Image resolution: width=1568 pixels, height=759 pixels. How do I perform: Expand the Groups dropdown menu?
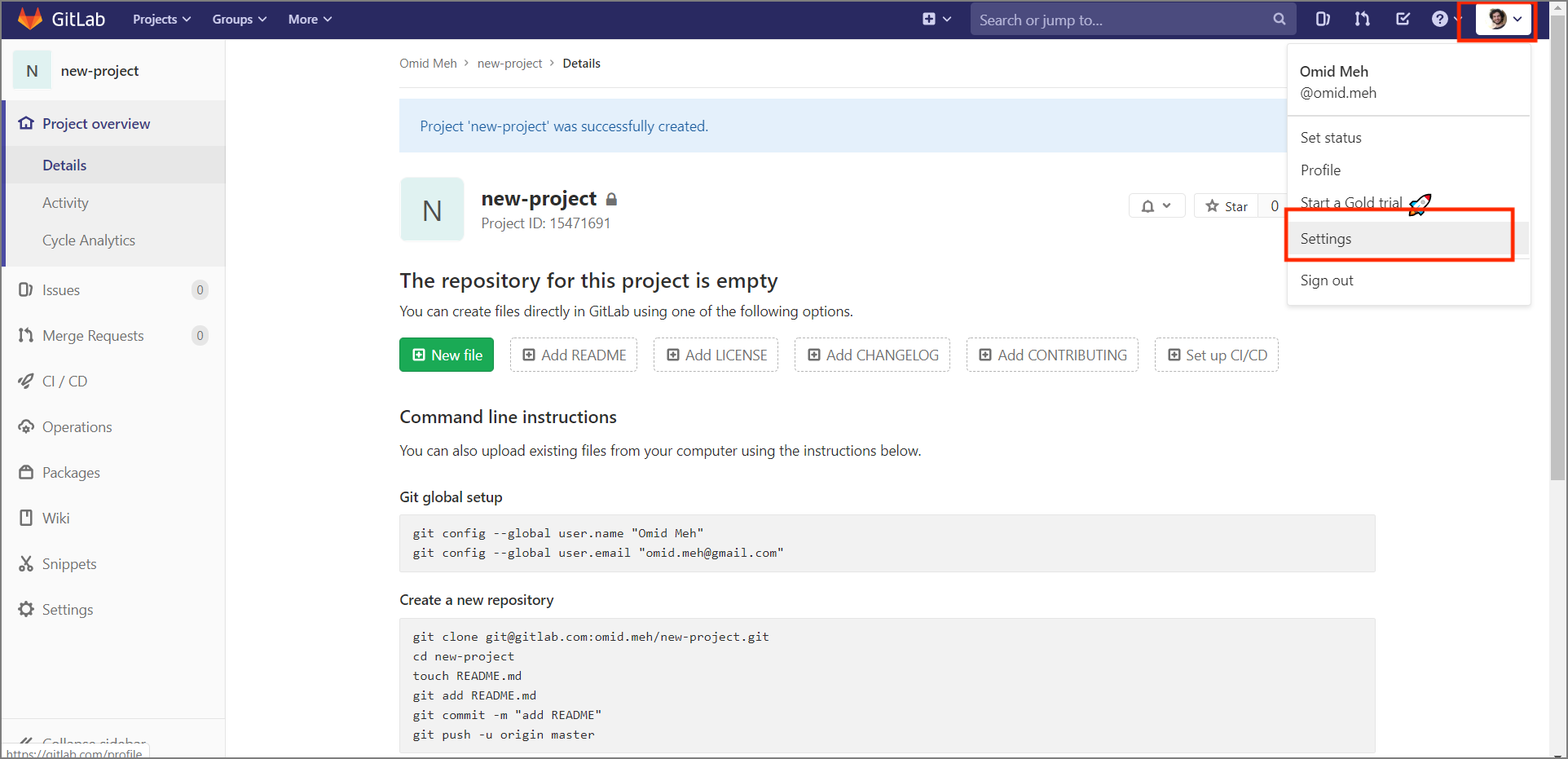(240, 19)
